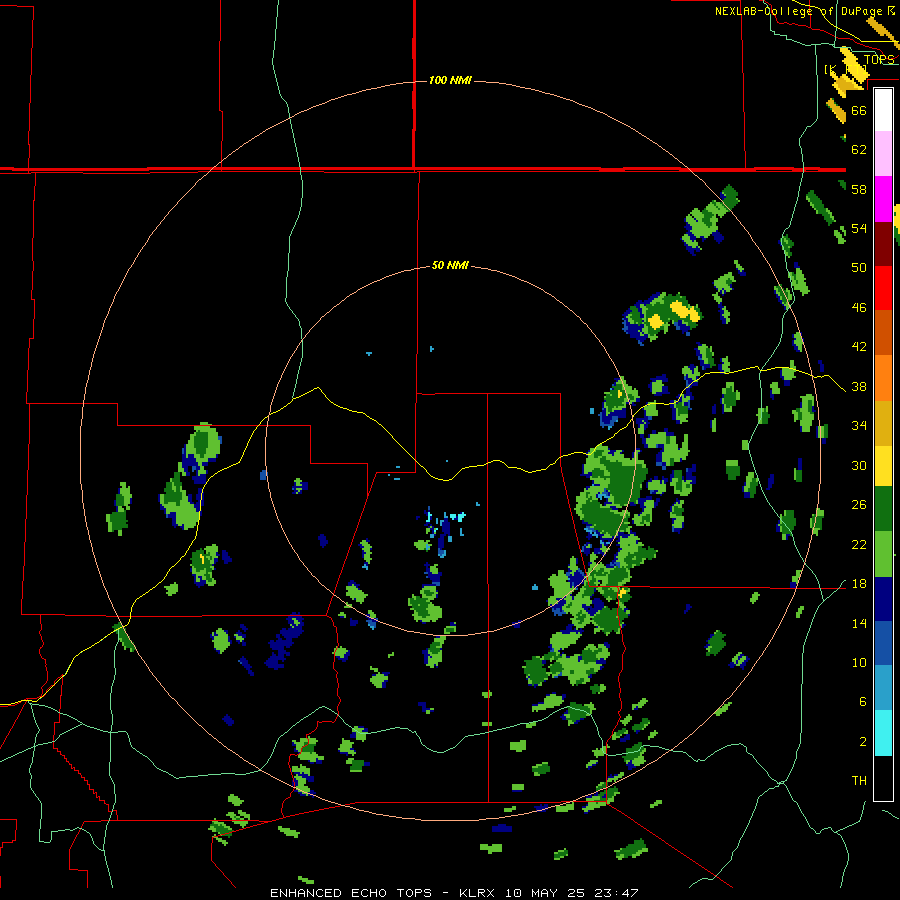900x900 pixels.
Task: Click the light pink legend swatch
Action: pos(883,154)
